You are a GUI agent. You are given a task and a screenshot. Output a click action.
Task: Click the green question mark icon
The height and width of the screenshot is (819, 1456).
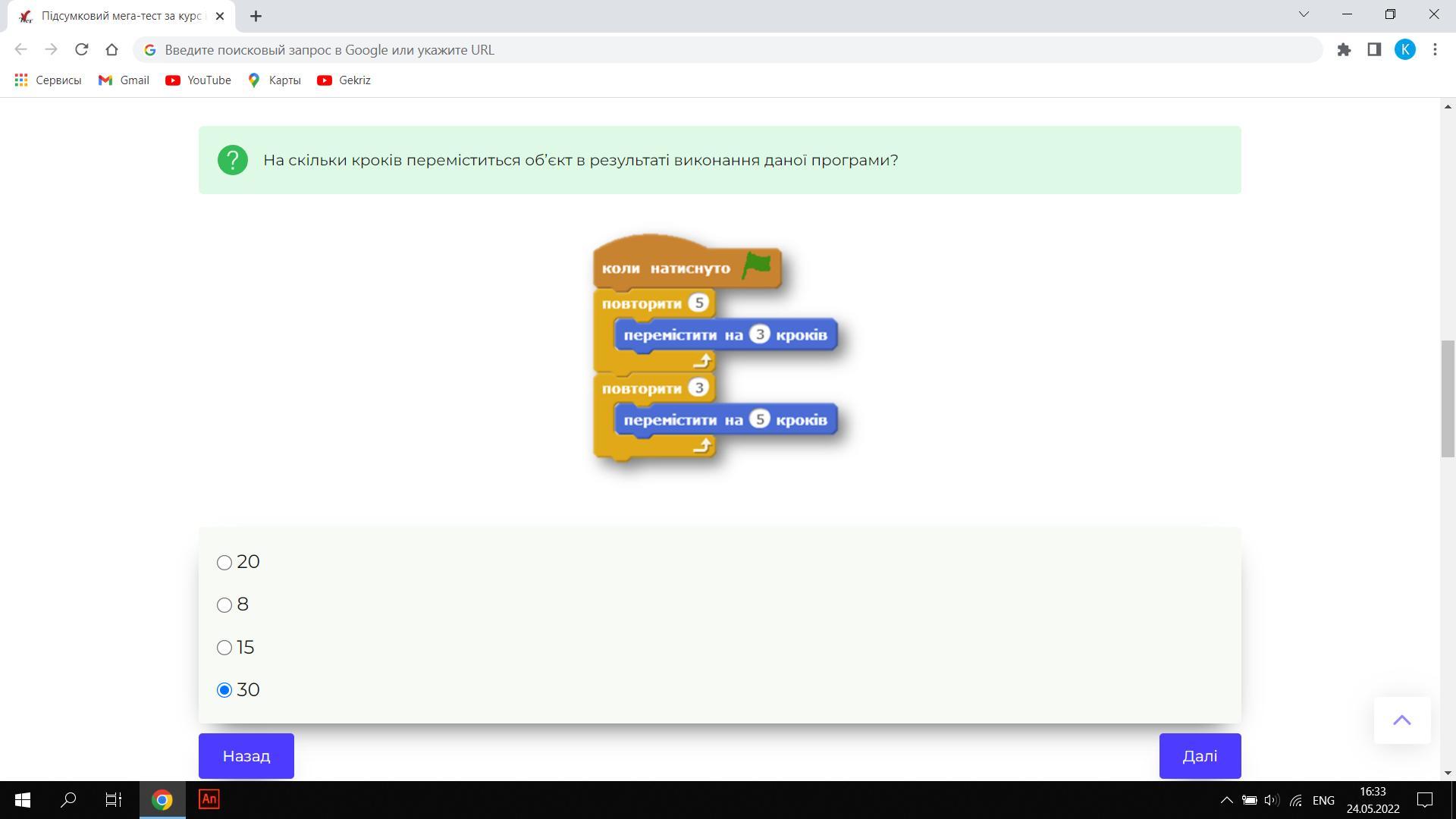coord(233,160)
